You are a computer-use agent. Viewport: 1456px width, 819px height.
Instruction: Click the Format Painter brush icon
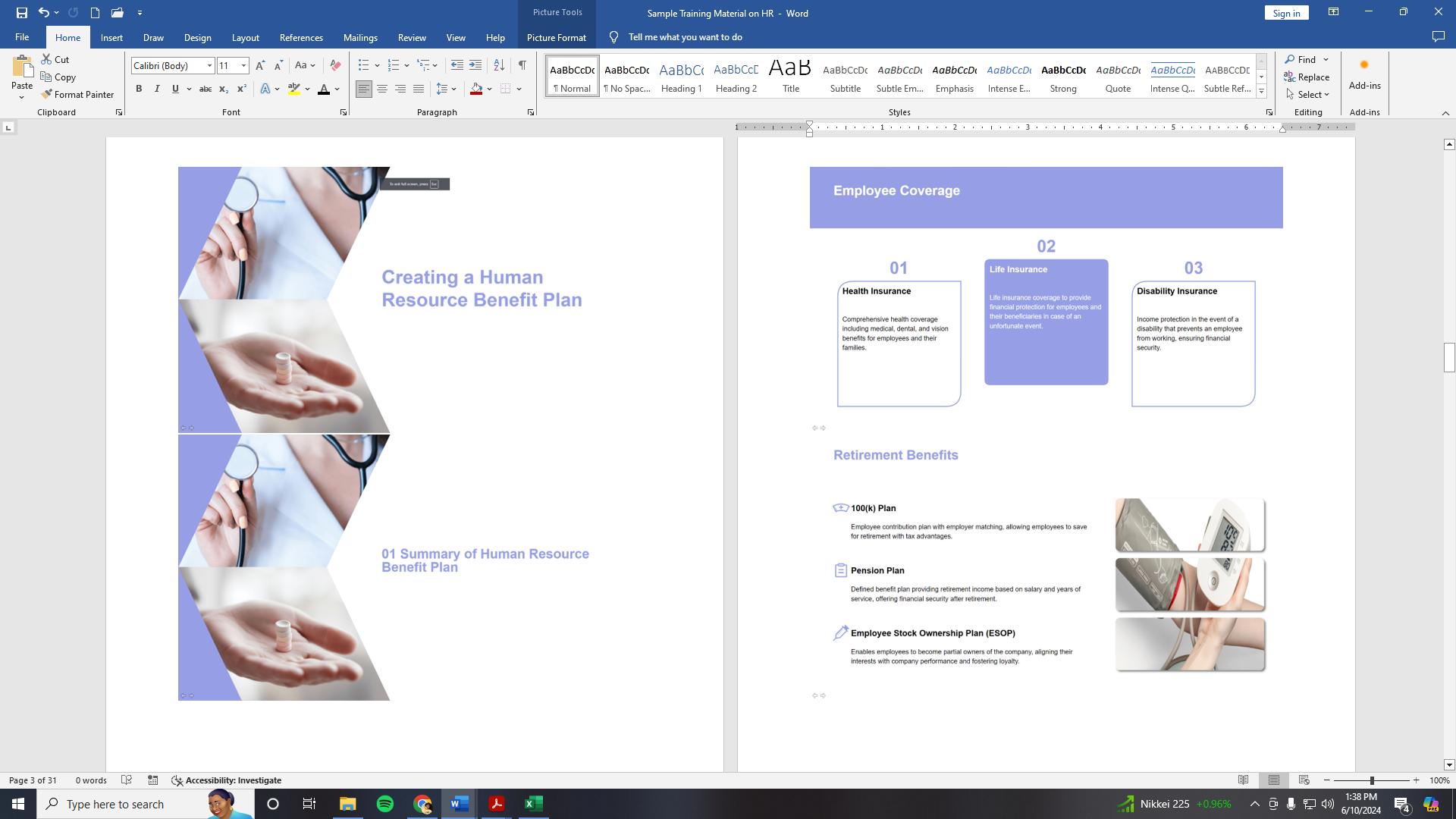pos(47,95)
